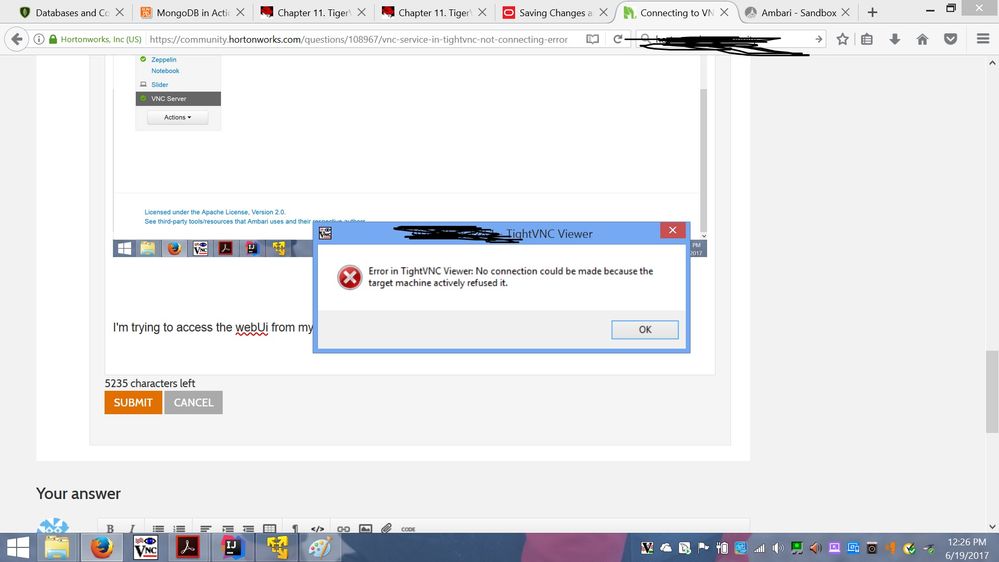Reload the page with refresh icon
999x562 pixels.
(617, 39)
